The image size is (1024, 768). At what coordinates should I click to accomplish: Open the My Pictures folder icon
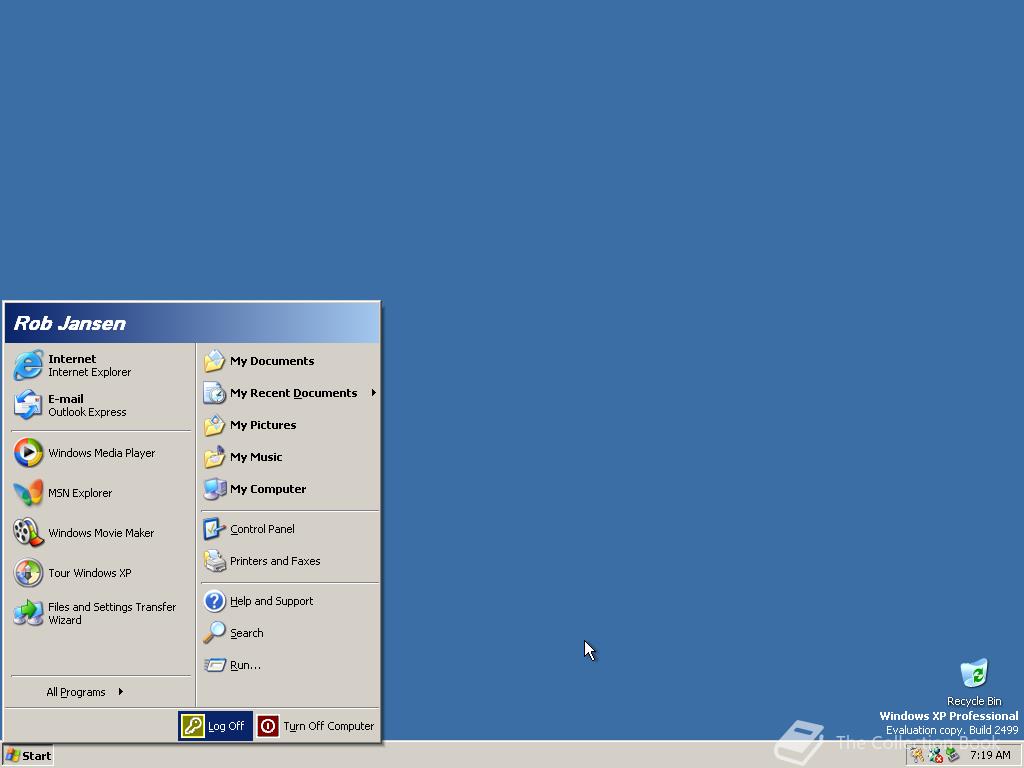point(214,425)
